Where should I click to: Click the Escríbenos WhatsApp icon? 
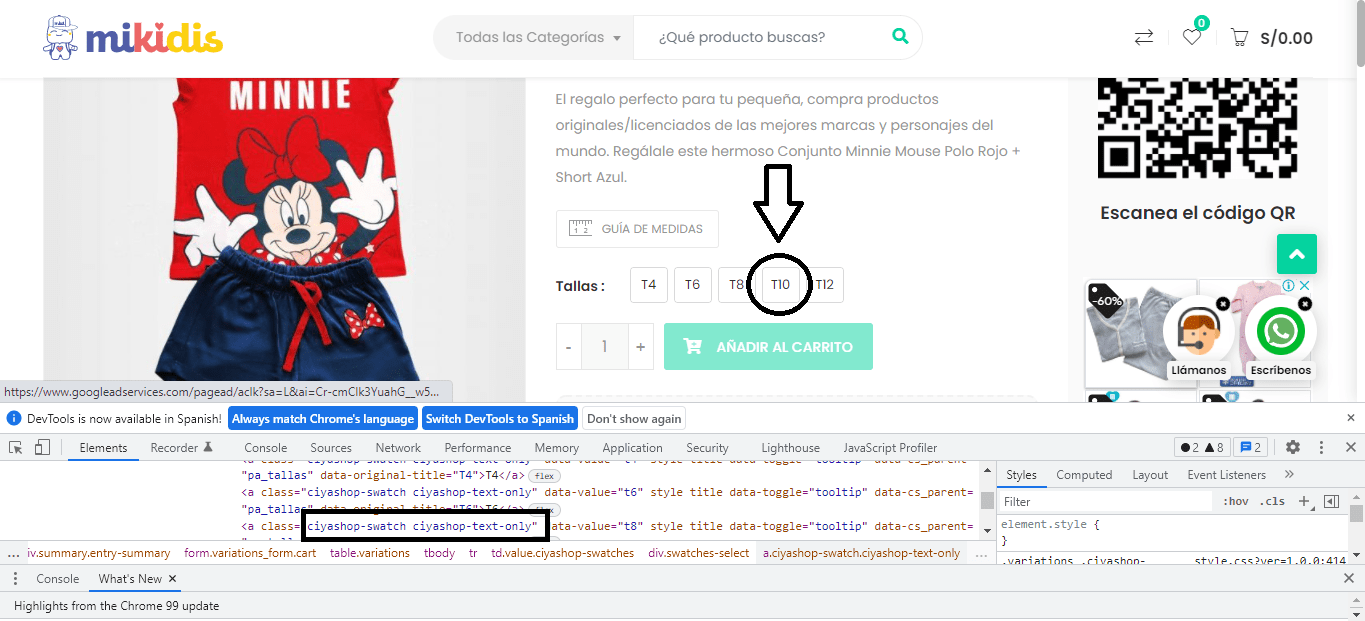click(1281, 331)
